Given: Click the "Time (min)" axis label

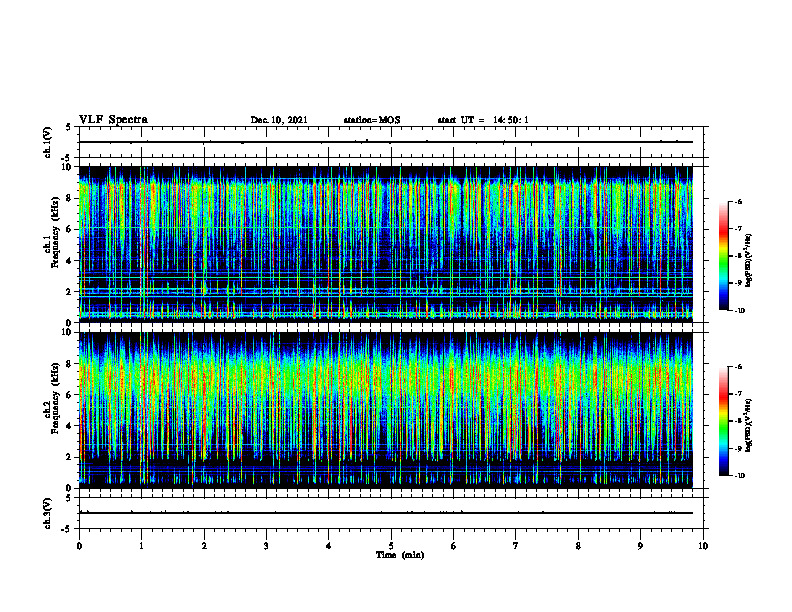Looking at the screenshot, I should [x=400, y=555].
